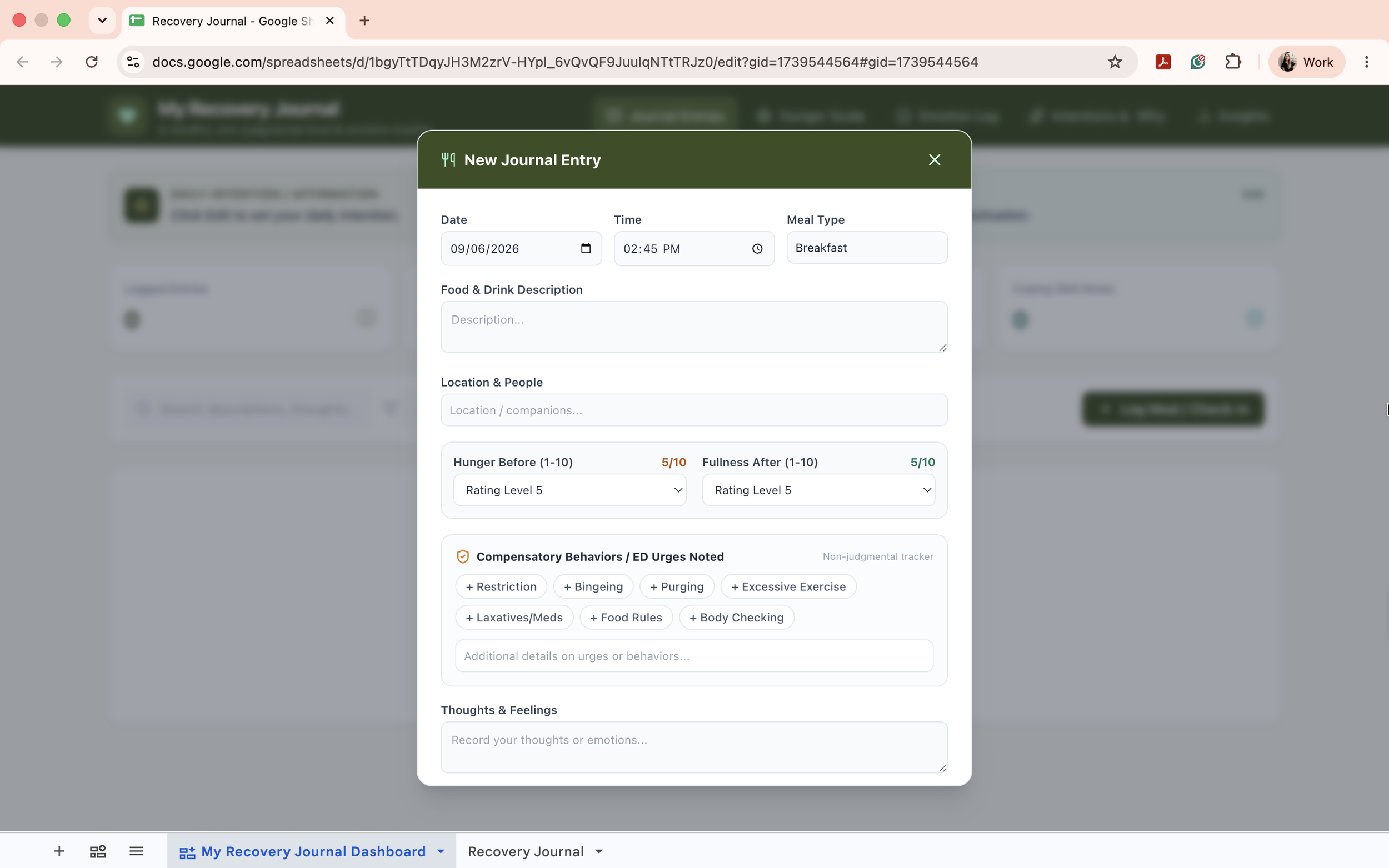Open the dashboard templates icon in sheet bar
The width and height of the screenshot is (1389, 868).
click(x=98, y=851)
